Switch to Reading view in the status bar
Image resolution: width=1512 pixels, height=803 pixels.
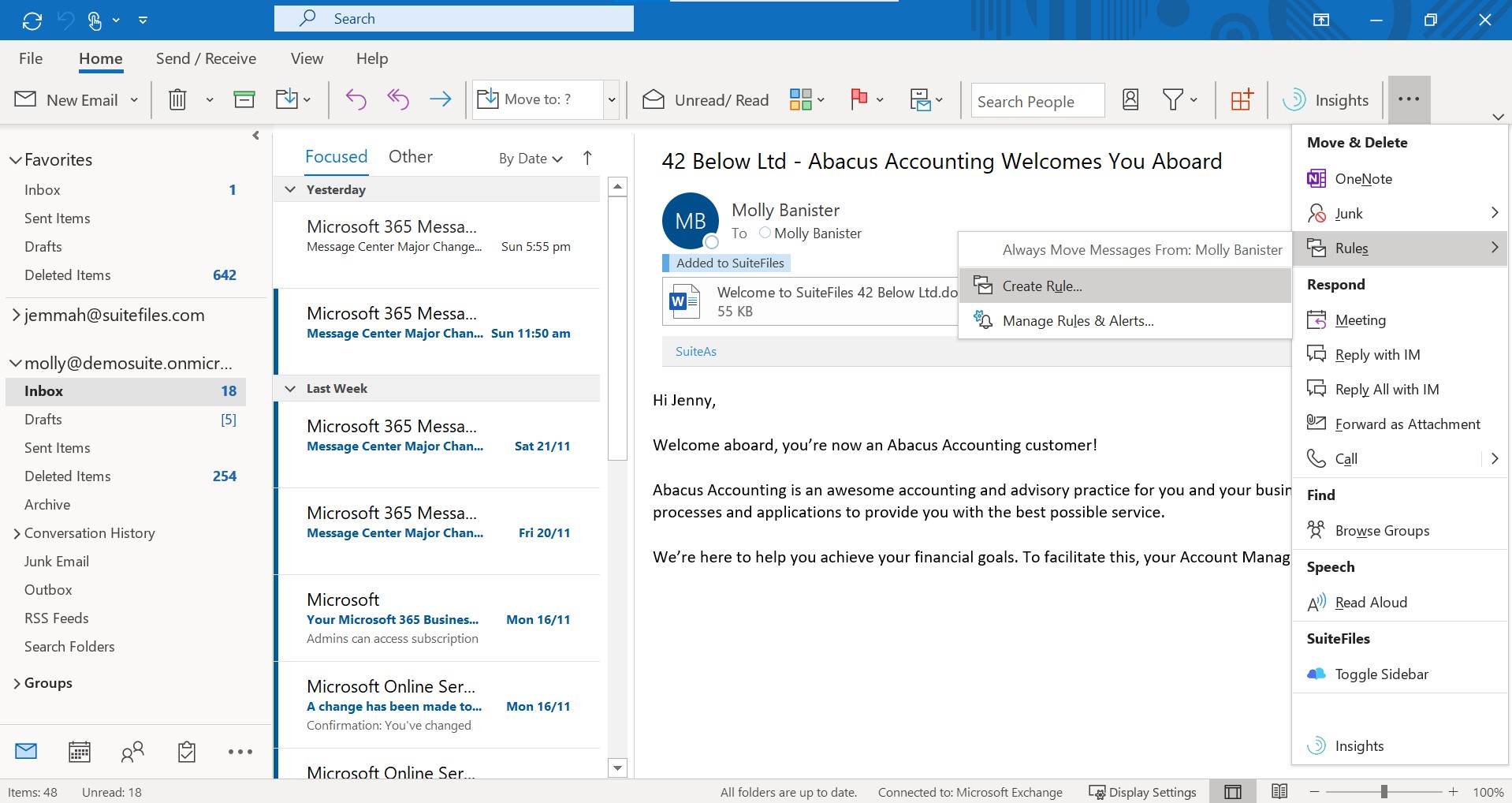[x=1280, y=791]
